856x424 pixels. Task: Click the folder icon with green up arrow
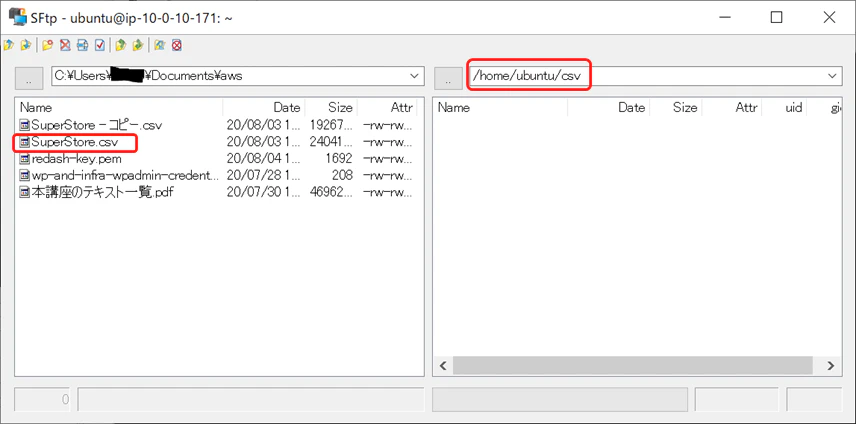click(121, 45)
